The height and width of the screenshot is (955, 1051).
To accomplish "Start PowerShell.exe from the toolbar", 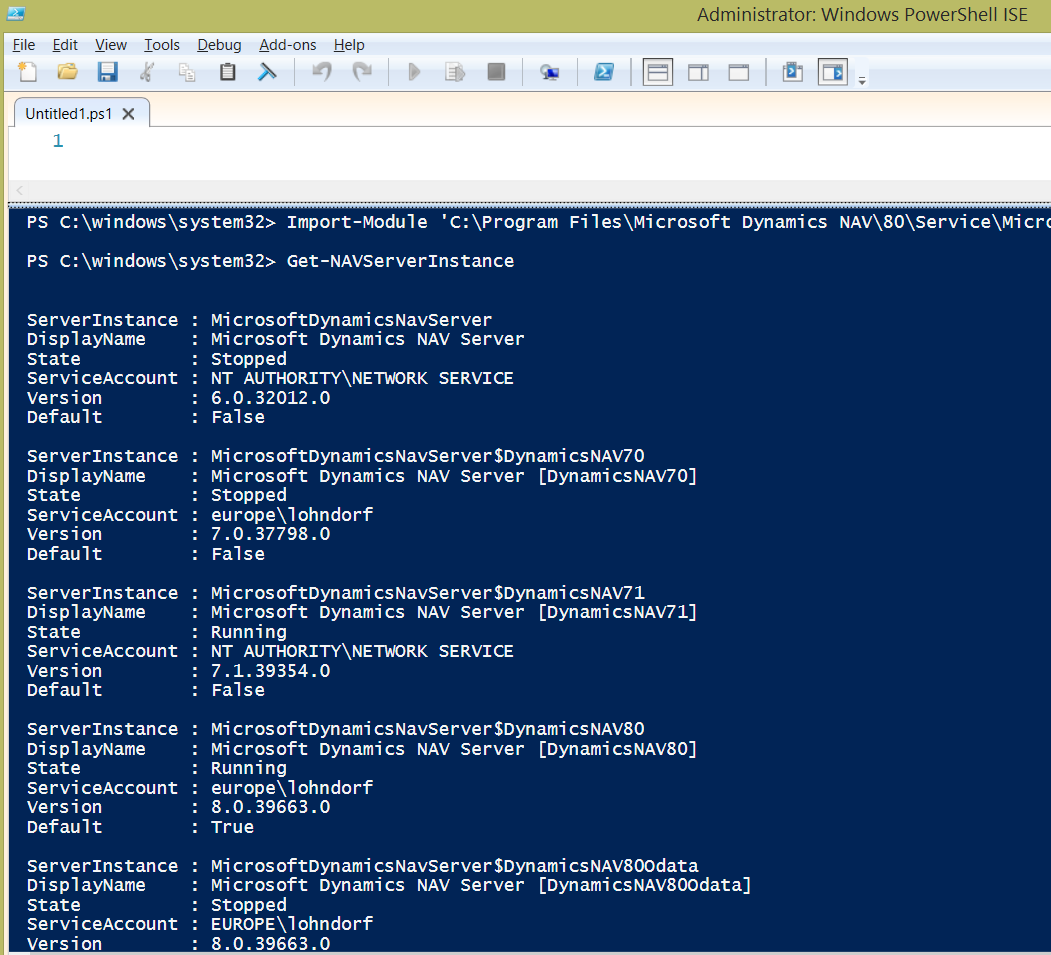I will pyautogui.click(x=602, y=71).
